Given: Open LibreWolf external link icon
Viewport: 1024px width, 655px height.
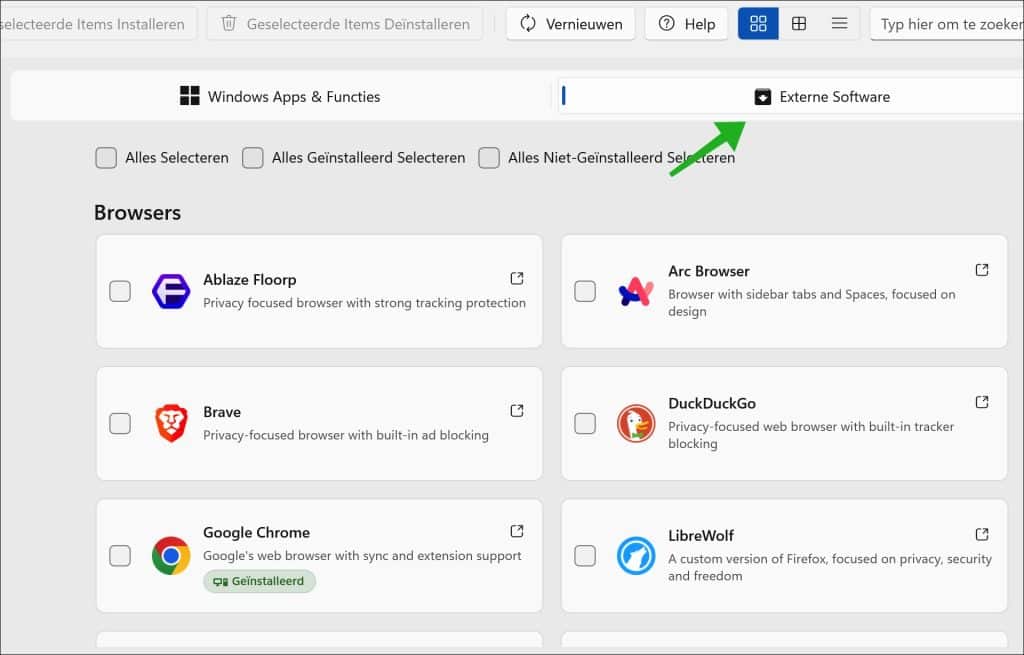Looking at the screenshot, I should (982, 535).
